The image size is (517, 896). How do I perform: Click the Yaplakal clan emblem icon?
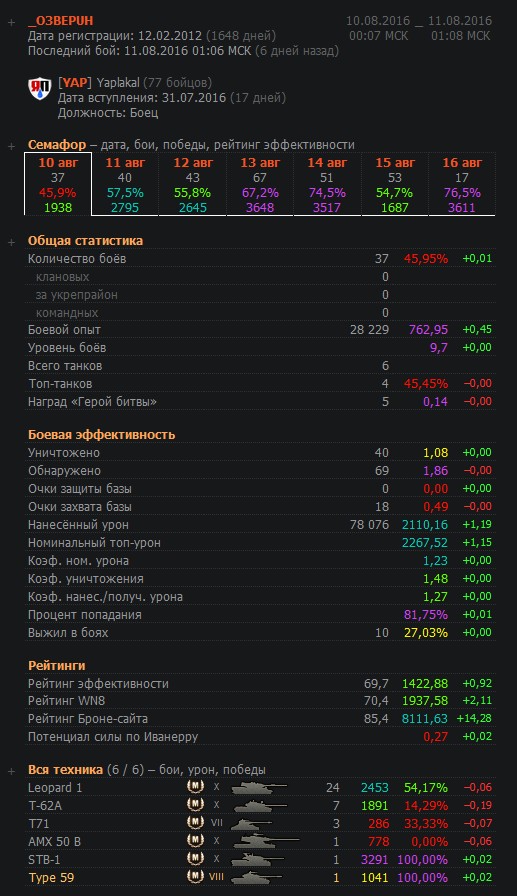pos(39,89)
